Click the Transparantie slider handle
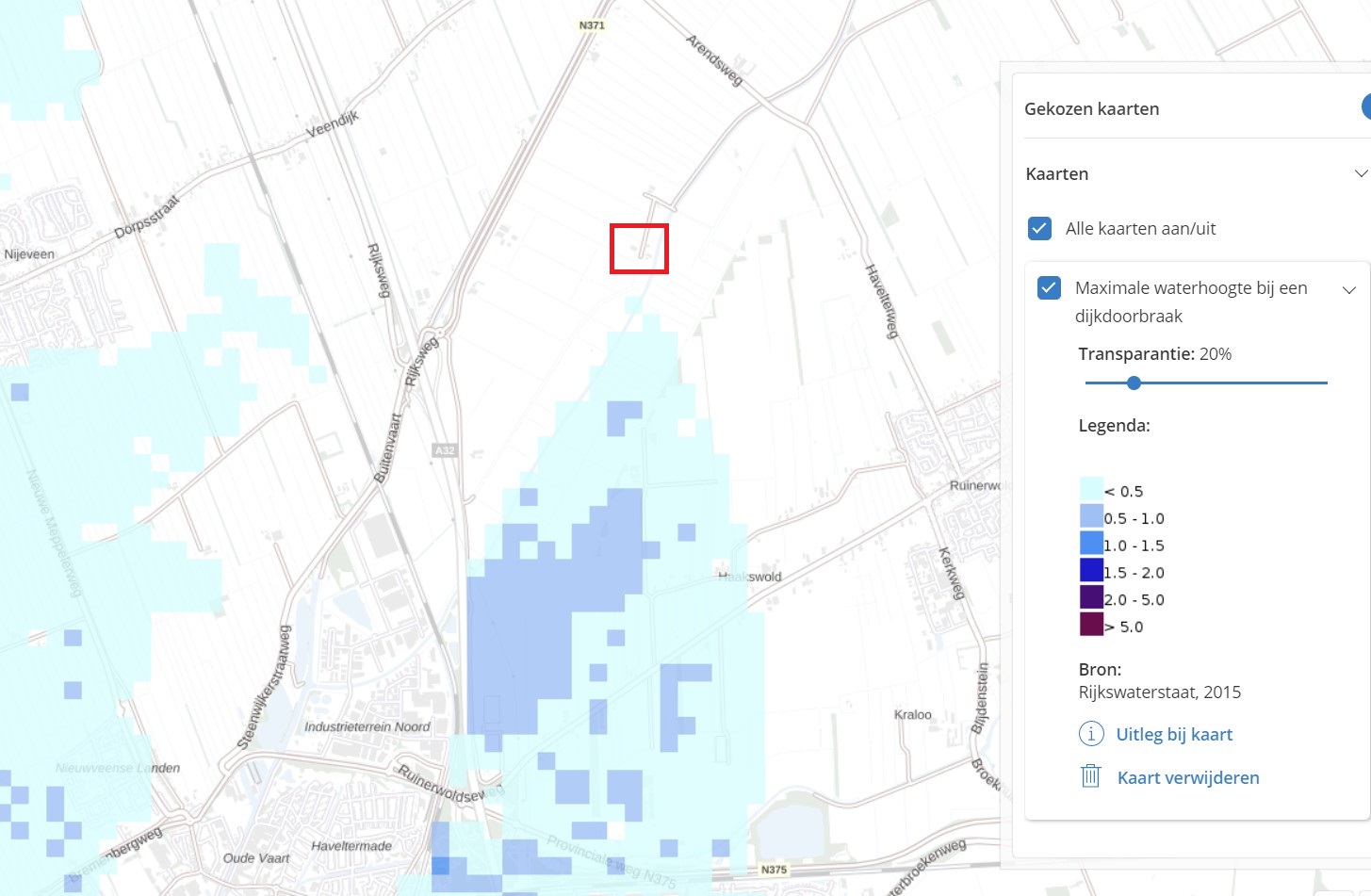 point(1134,383)
